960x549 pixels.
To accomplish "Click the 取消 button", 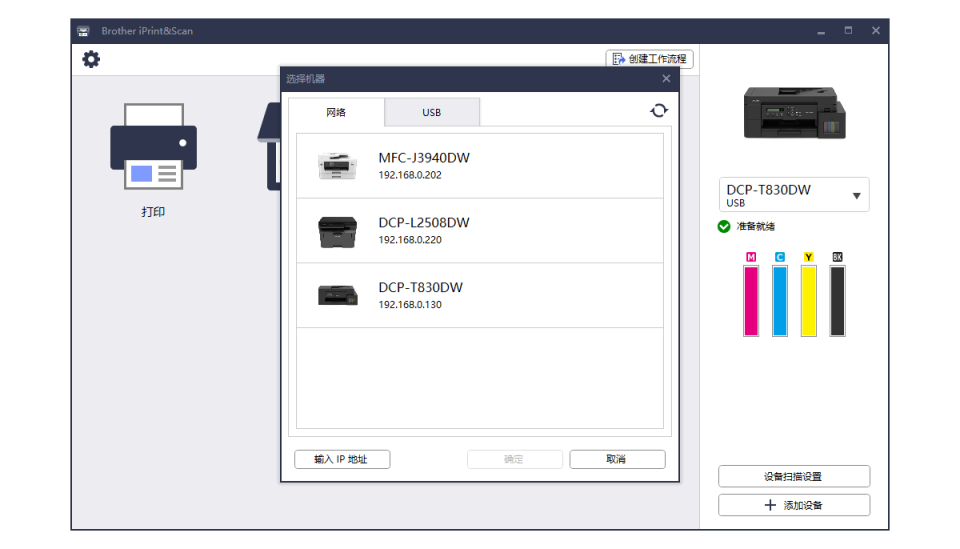I will tap(617, 460).
